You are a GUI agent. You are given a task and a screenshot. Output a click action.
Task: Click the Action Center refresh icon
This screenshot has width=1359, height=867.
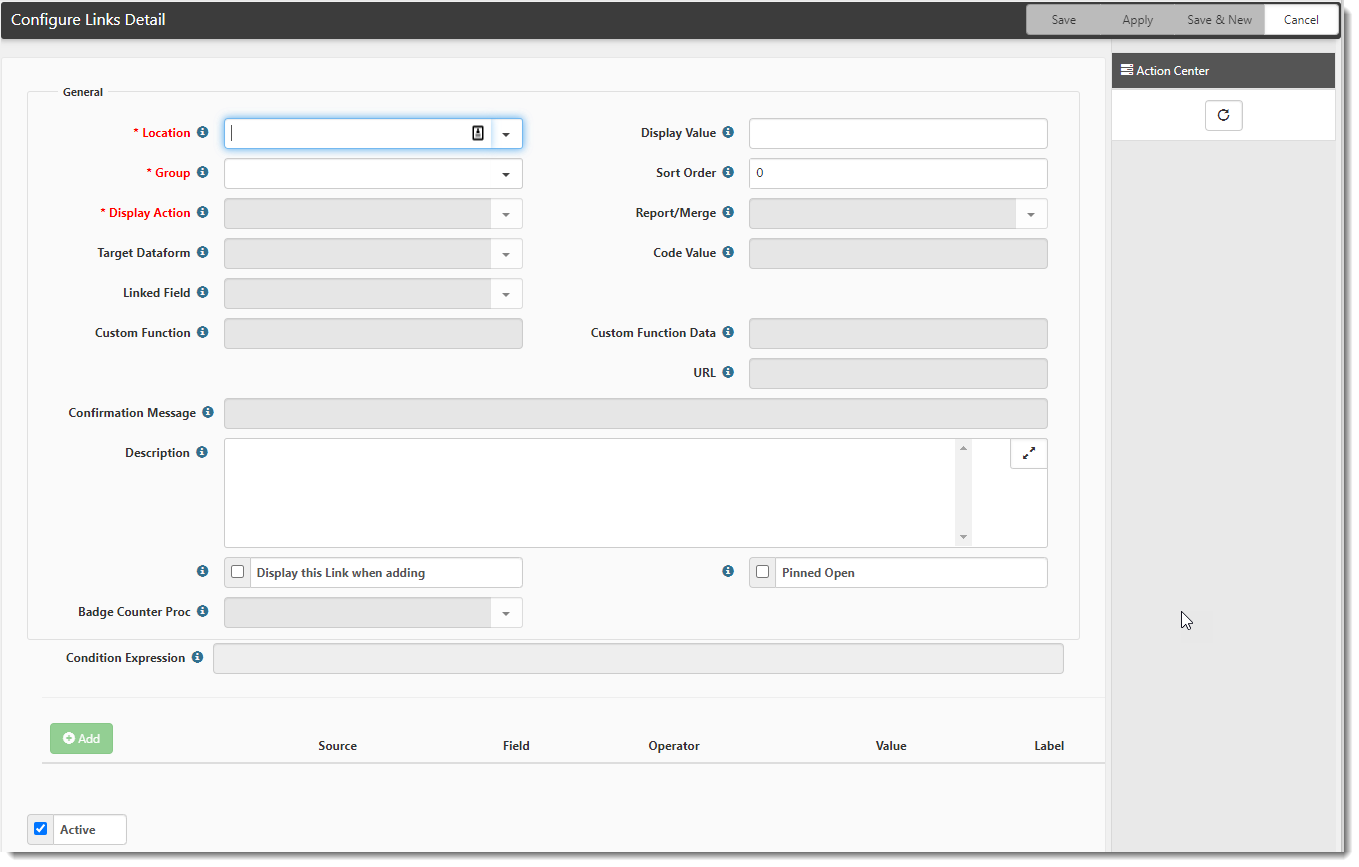pyautogui.click(x=1223, y=115)
